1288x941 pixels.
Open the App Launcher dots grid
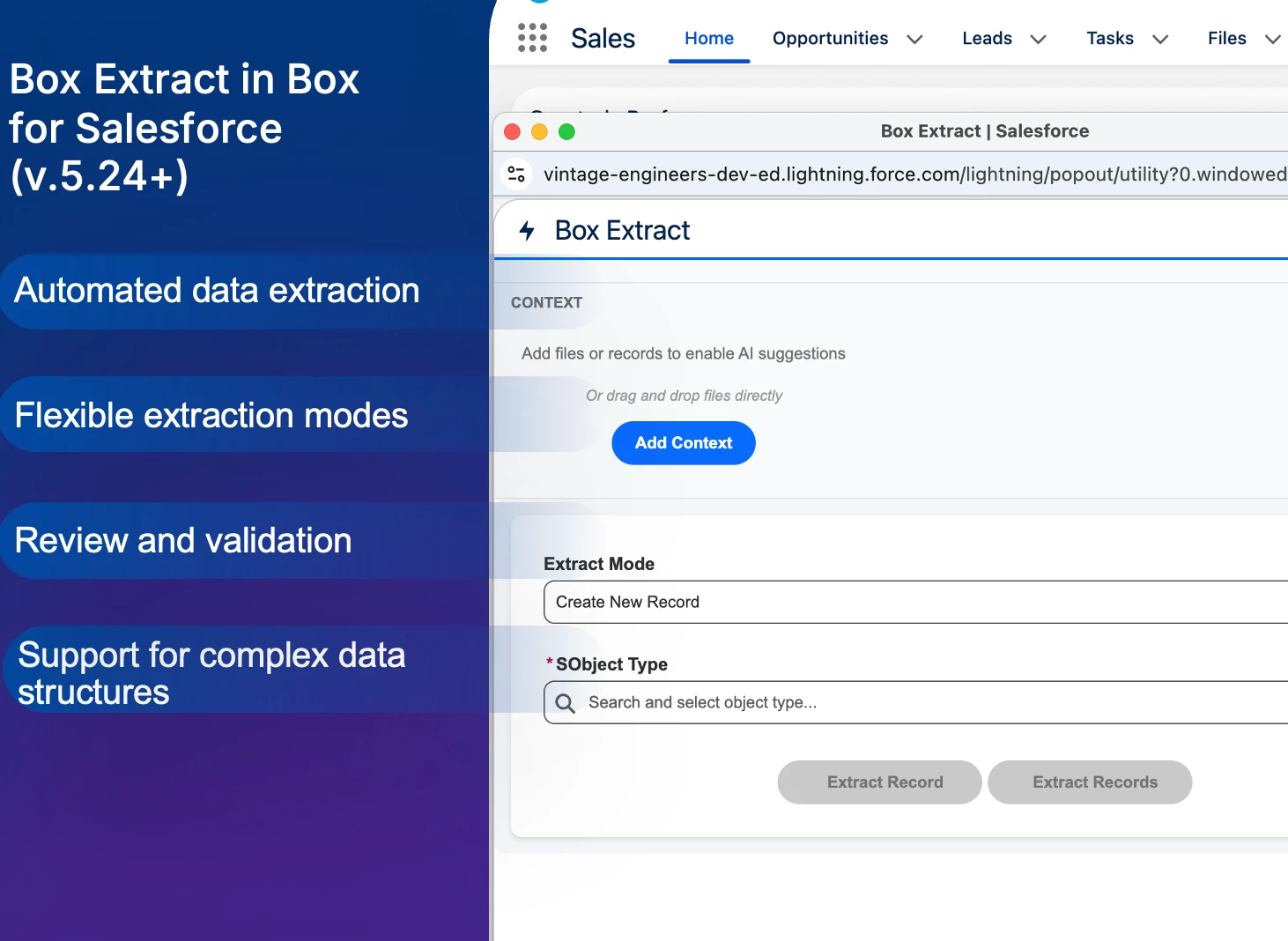pyautogui.click(x=532, y=38)
